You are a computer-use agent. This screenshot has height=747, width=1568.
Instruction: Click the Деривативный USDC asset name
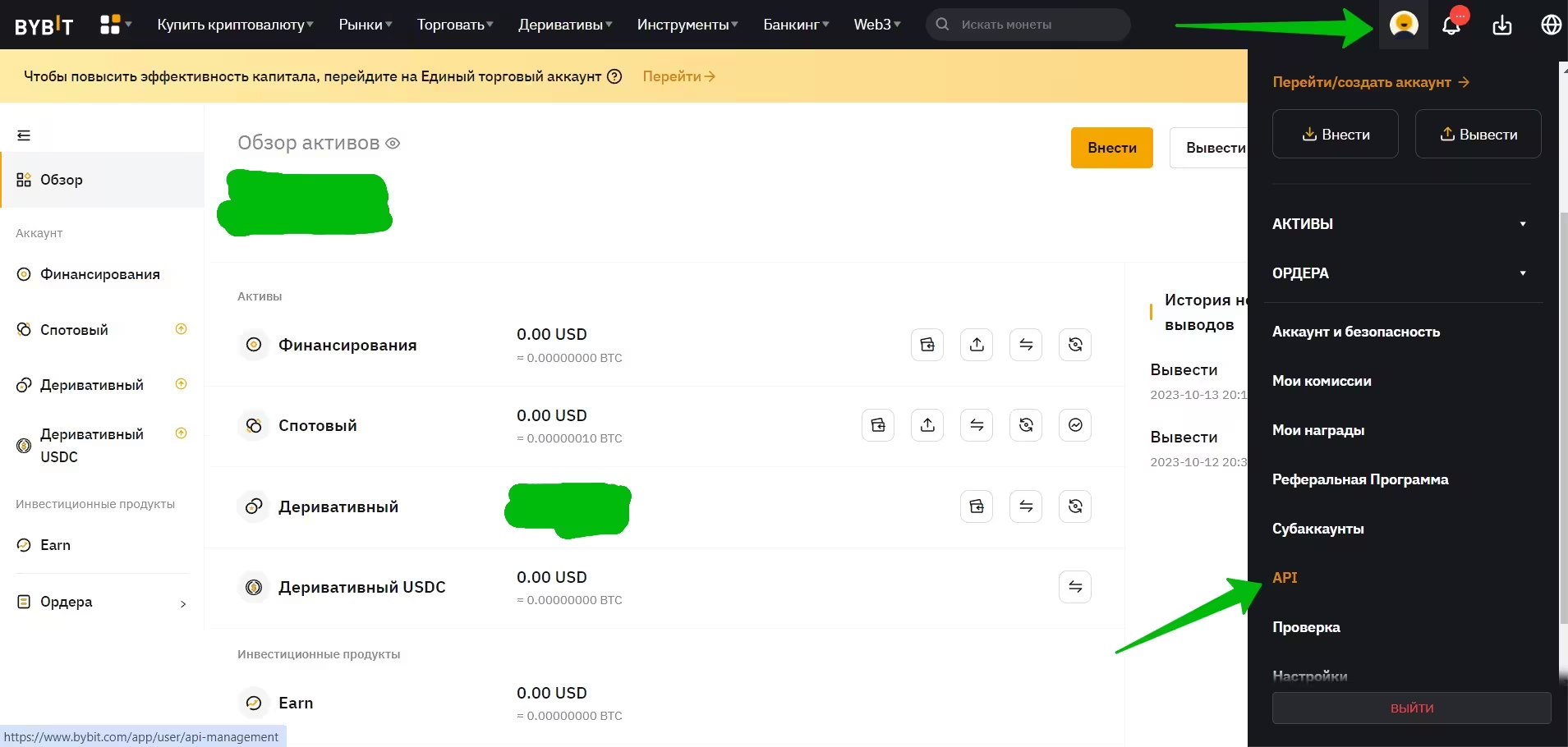(x=361, y=587)
